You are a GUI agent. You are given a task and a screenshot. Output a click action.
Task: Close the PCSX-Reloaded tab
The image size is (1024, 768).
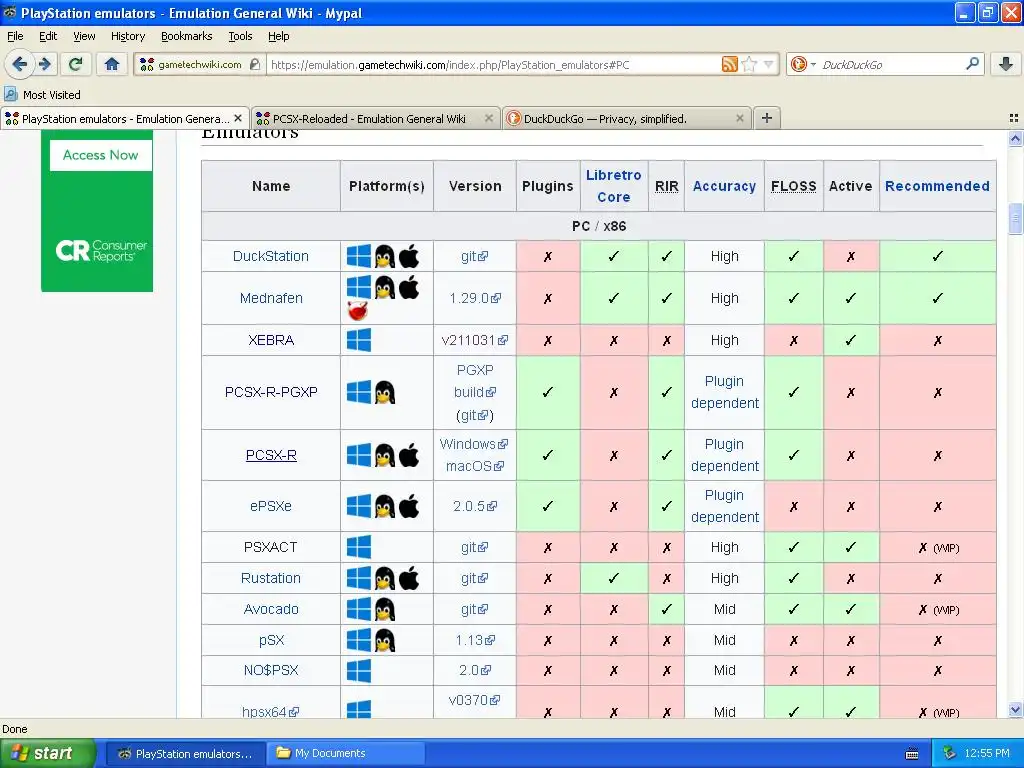pos(488,118)
